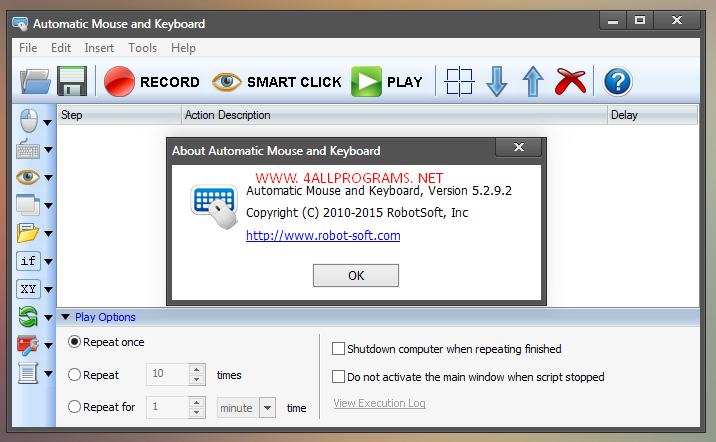Click OK in the About dialog

point(356,275)
